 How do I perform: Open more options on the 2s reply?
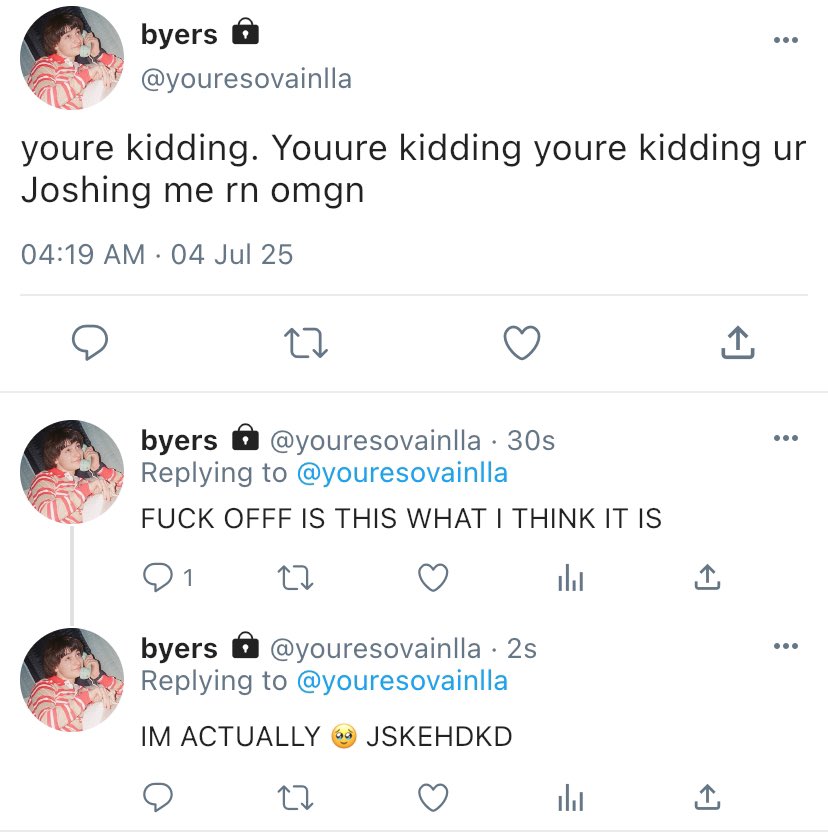(786, 646)
